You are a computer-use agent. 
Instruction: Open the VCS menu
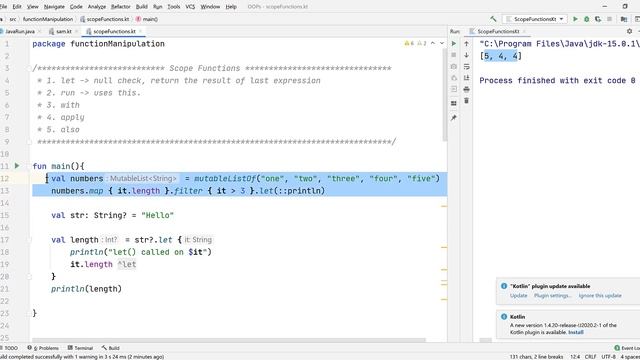tap(190, 7)
